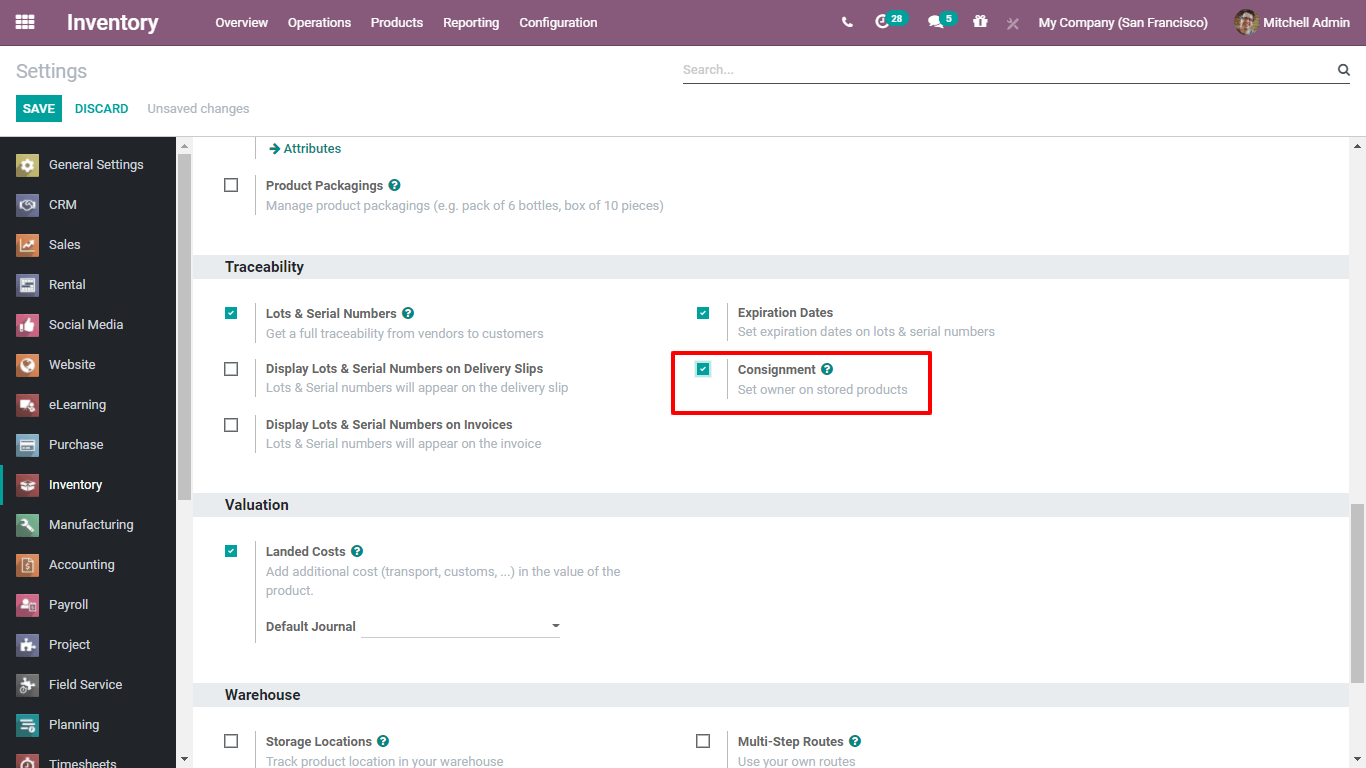Viewport: 1366px width, 768px height.
Task: Enable Multi-Step Routes checkbox
Action: (703, 741)
